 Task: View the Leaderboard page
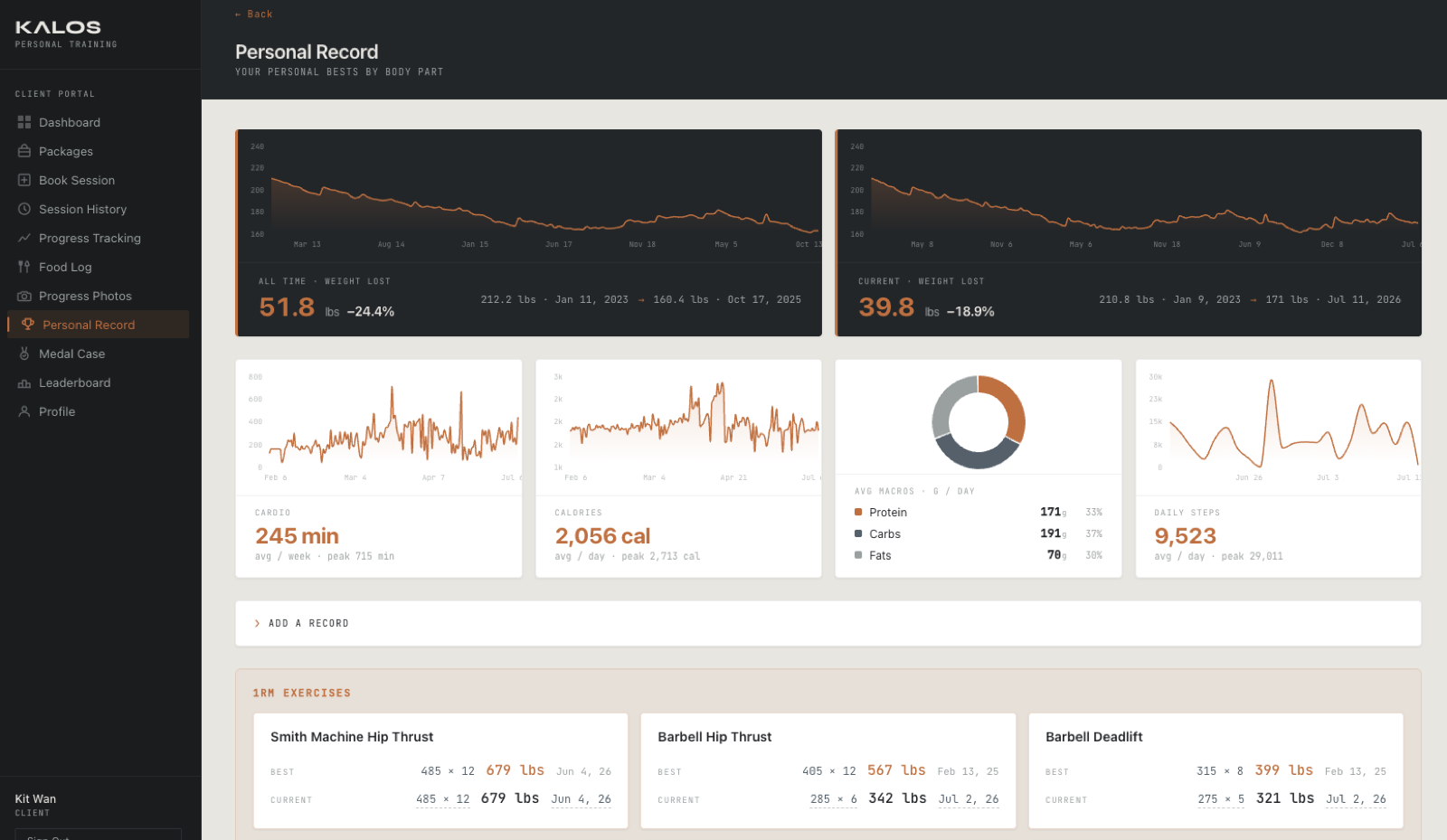[98, 382]
